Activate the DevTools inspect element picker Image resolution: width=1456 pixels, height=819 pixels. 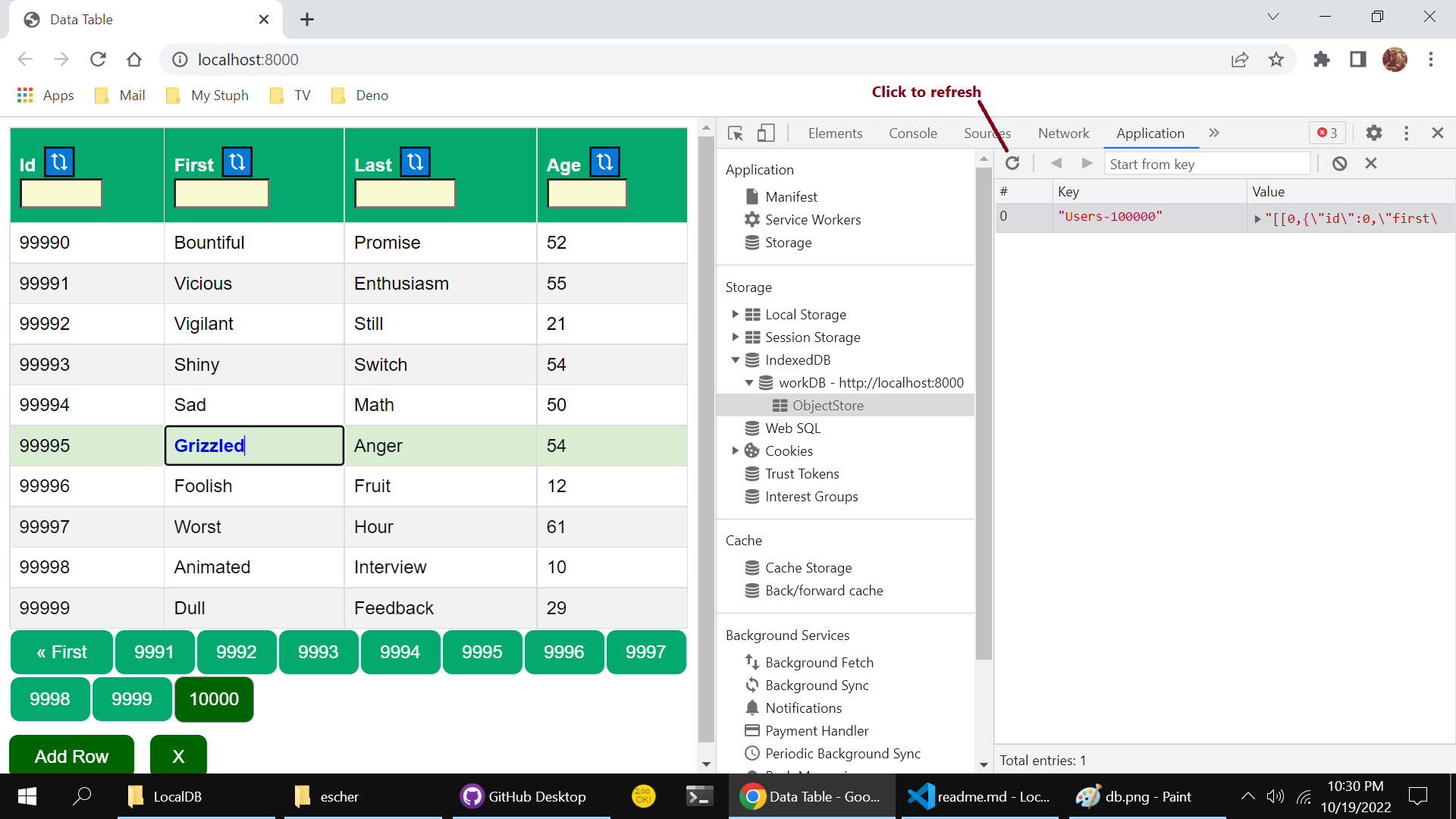click(x=735, y=133)
